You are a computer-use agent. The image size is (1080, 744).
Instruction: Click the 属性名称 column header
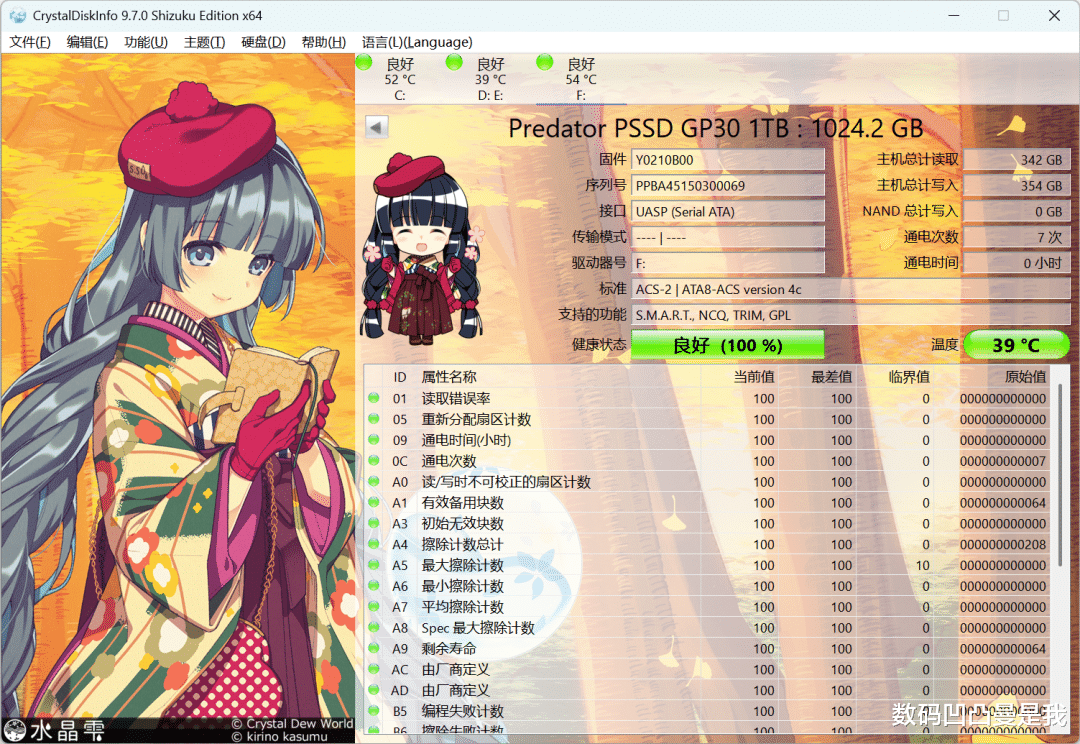point(449,377)
